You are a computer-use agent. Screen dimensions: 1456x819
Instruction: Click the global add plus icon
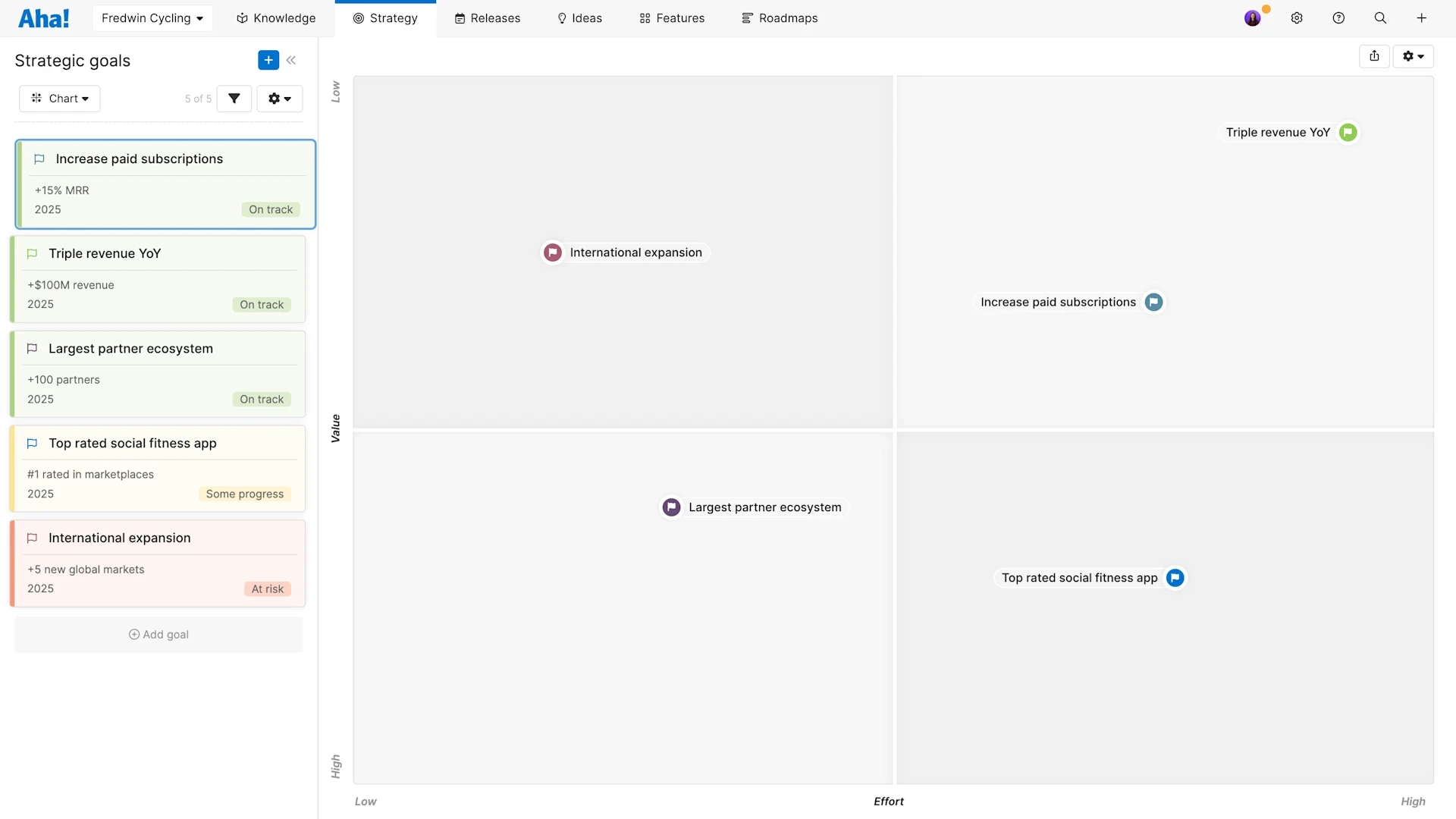pyautogui.click(x=1422, y=18)
